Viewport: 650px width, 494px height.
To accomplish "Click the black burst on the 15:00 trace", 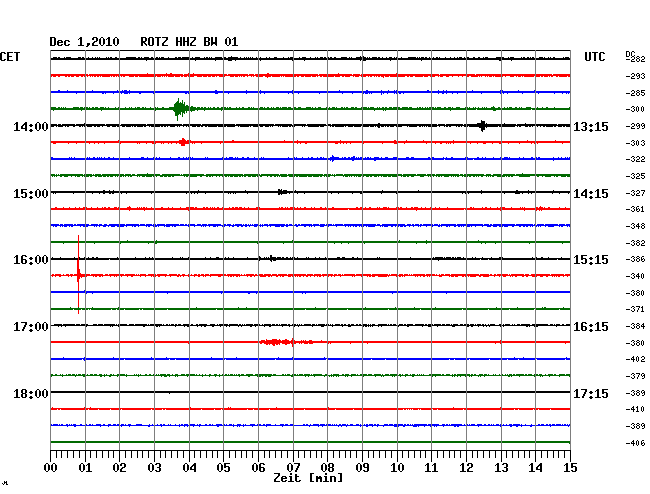I will pyautogui.click(x=283, y=192).
